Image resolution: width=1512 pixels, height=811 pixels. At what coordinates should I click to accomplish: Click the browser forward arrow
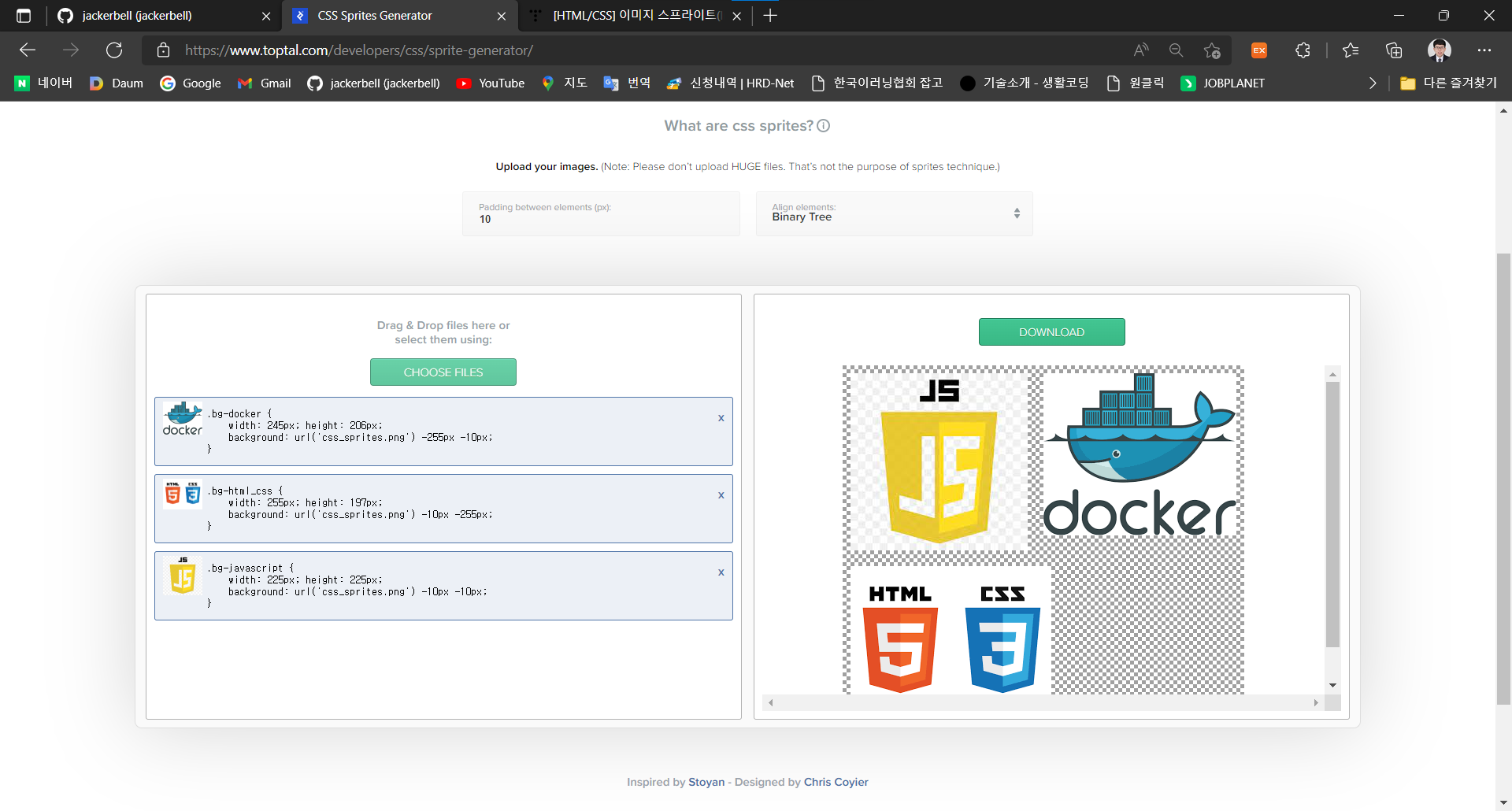coord(71,50)
